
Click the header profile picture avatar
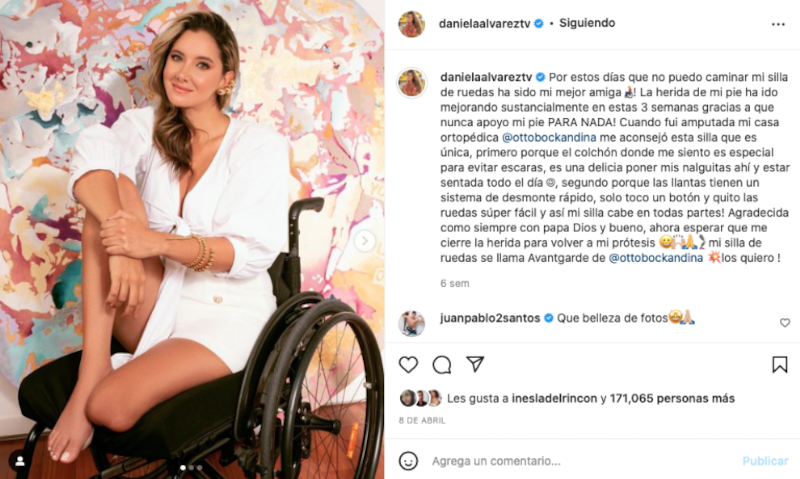(x=411, y=24)
